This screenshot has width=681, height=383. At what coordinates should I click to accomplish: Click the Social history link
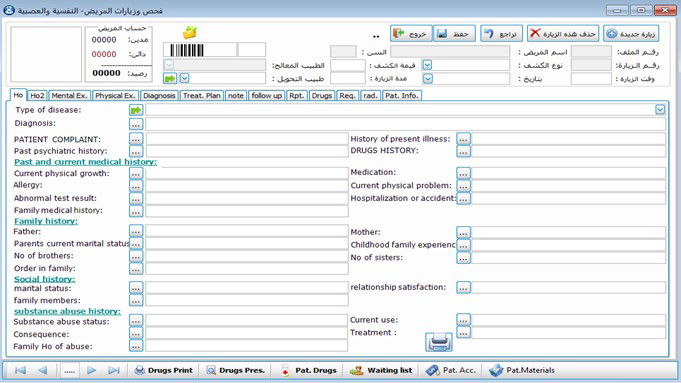pos(44,279)
